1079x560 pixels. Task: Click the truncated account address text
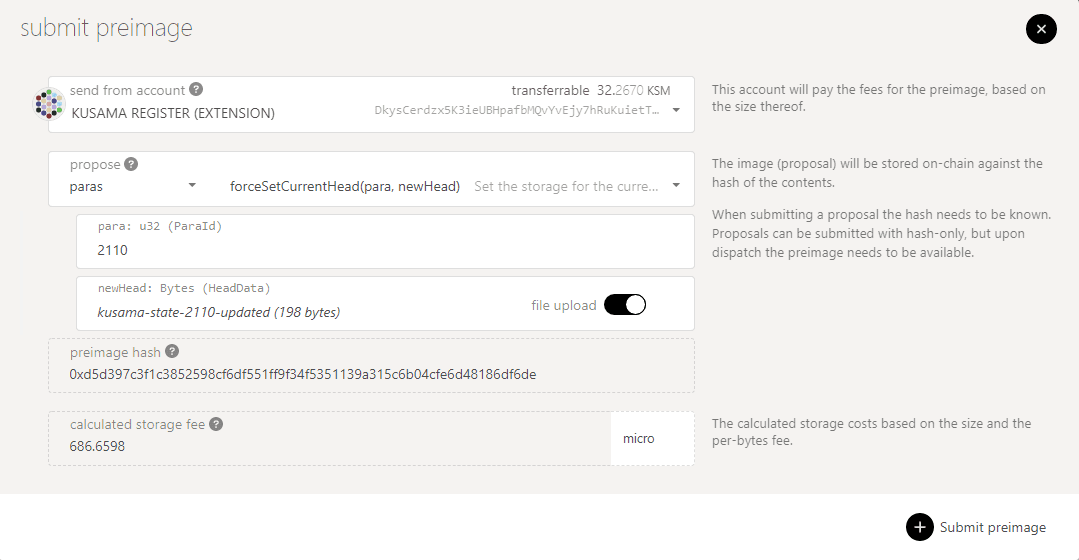(x=516, y=110)
